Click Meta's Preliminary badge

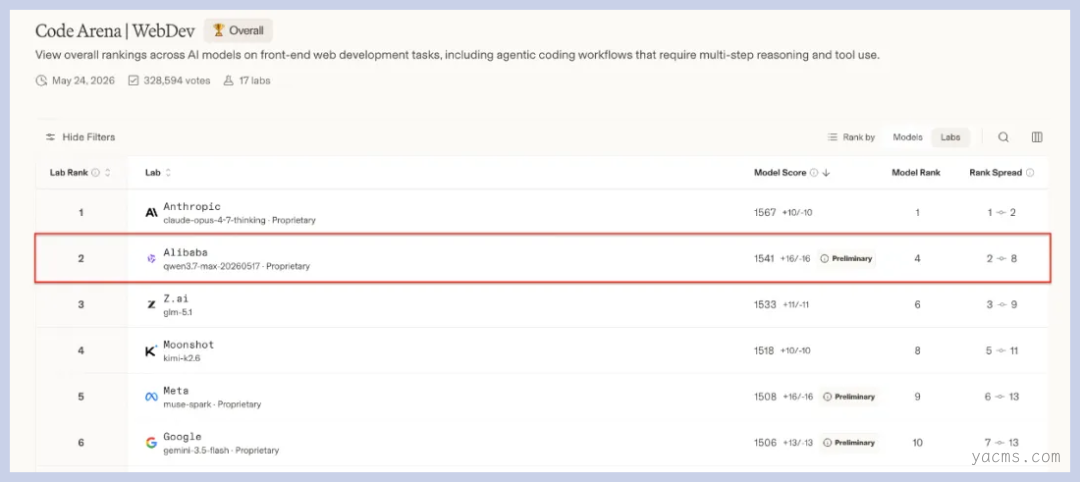pyautogui.click(x=849, y=397)
